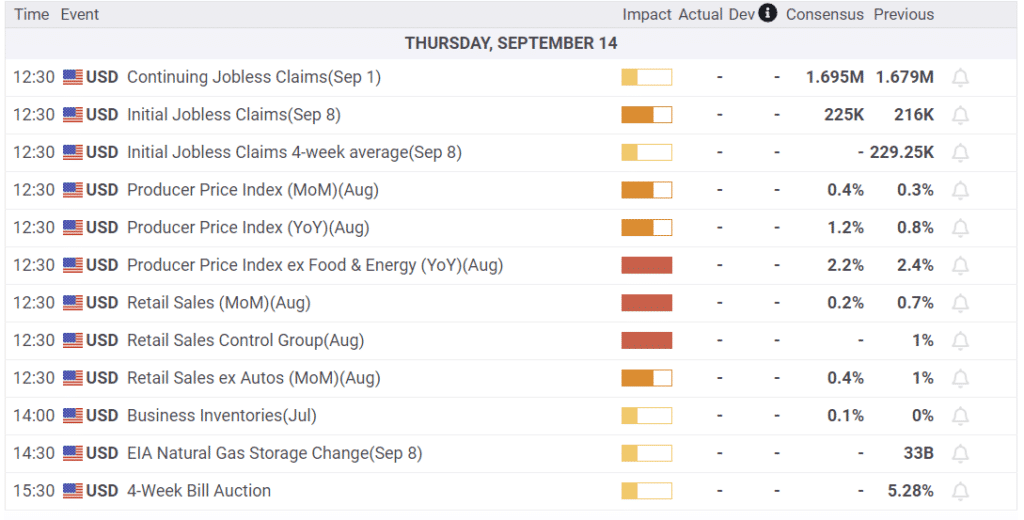Viewport: 1024px width, 520px height.
Task: Toggle alert bell for Continuing Jobless Claims
Action: pyautogui.click(x=960, y=78)
